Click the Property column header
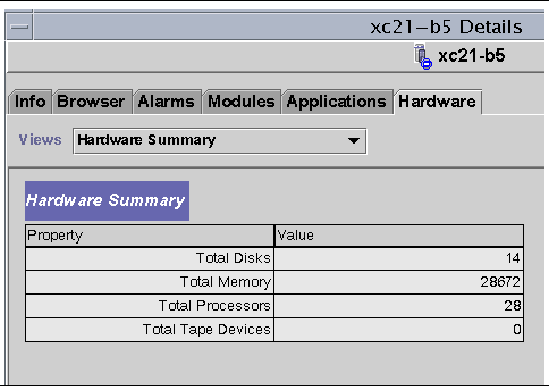This screenshot has height=386, width=549. 150,235
